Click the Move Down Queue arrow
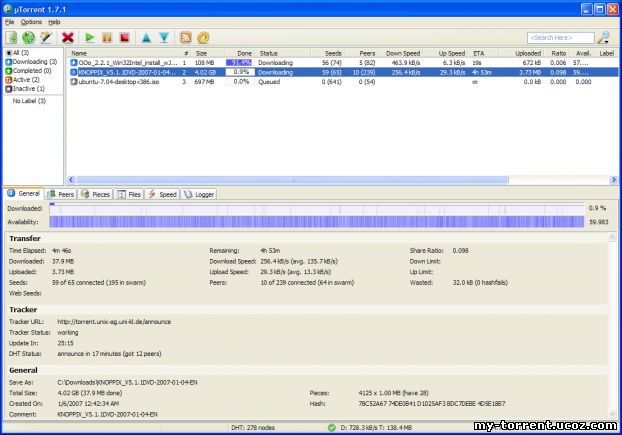The image size is (622, 435). pyautogui.click(x=164, y=38)
